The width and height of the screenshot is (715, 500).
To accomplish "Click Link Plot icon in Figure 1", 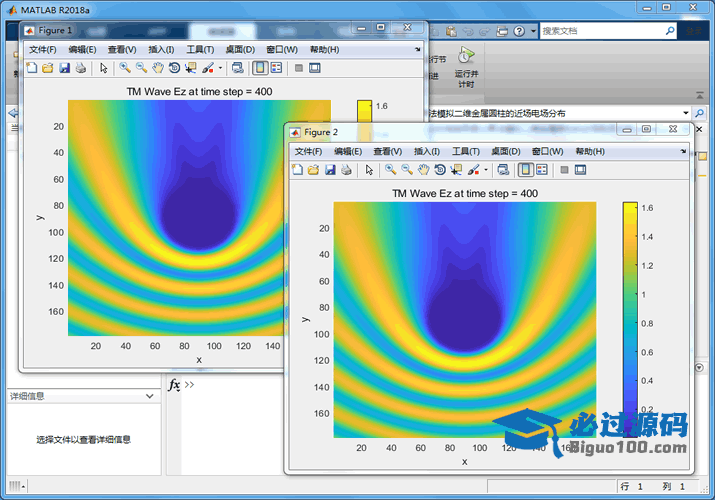I will (x=237, y=68).
